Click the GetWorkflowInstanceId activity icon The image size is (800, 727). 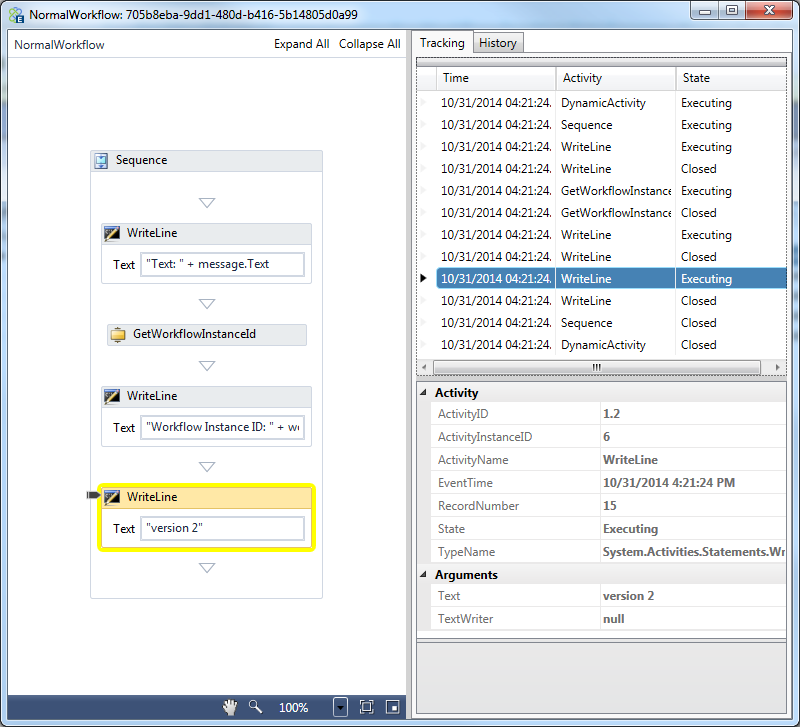118,335
